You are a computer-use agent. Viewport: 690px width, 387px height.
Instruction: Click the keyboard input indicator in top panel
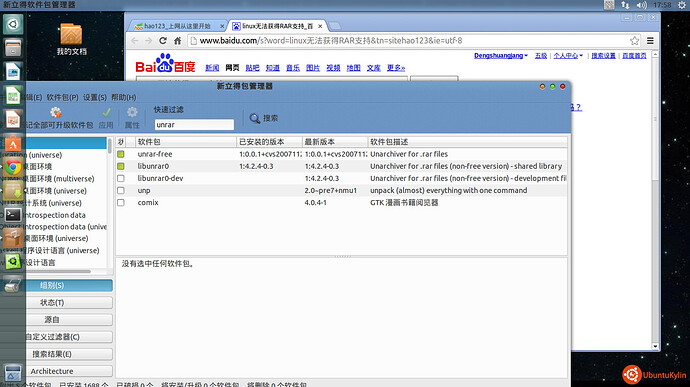coord(609,5)
